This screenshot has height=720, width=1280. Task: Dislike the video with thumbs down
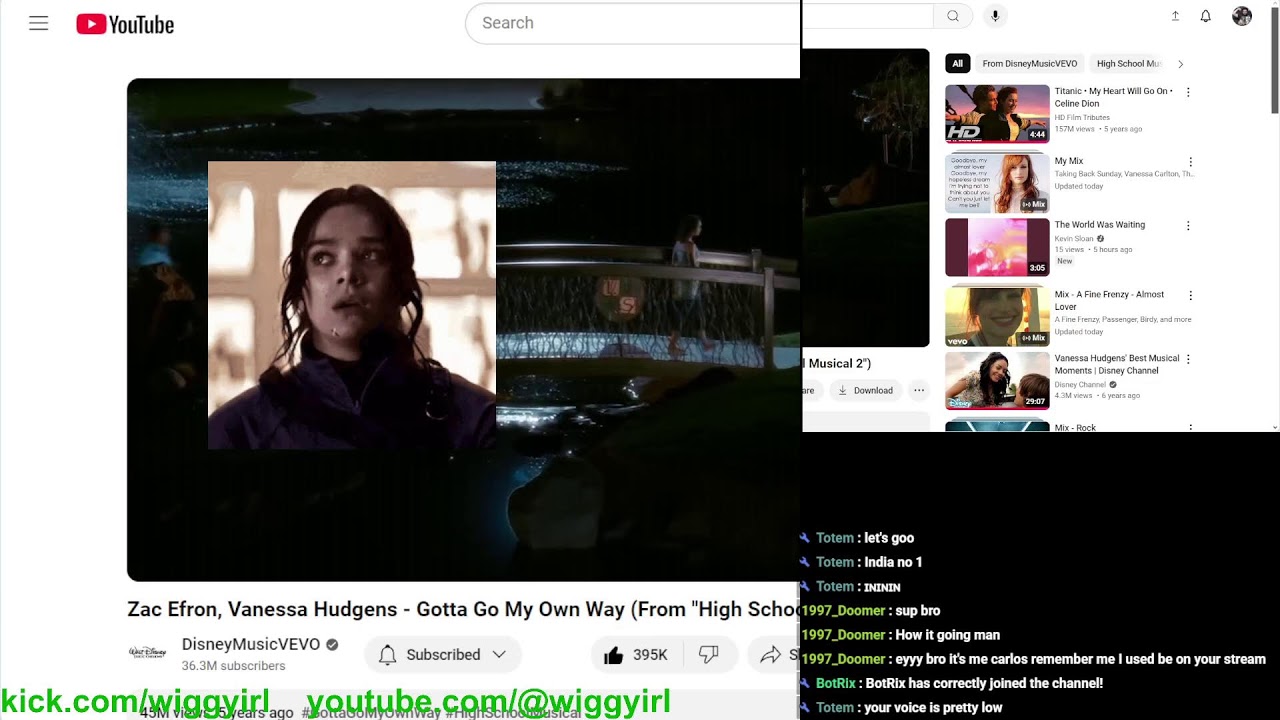[x=709, y=655]
